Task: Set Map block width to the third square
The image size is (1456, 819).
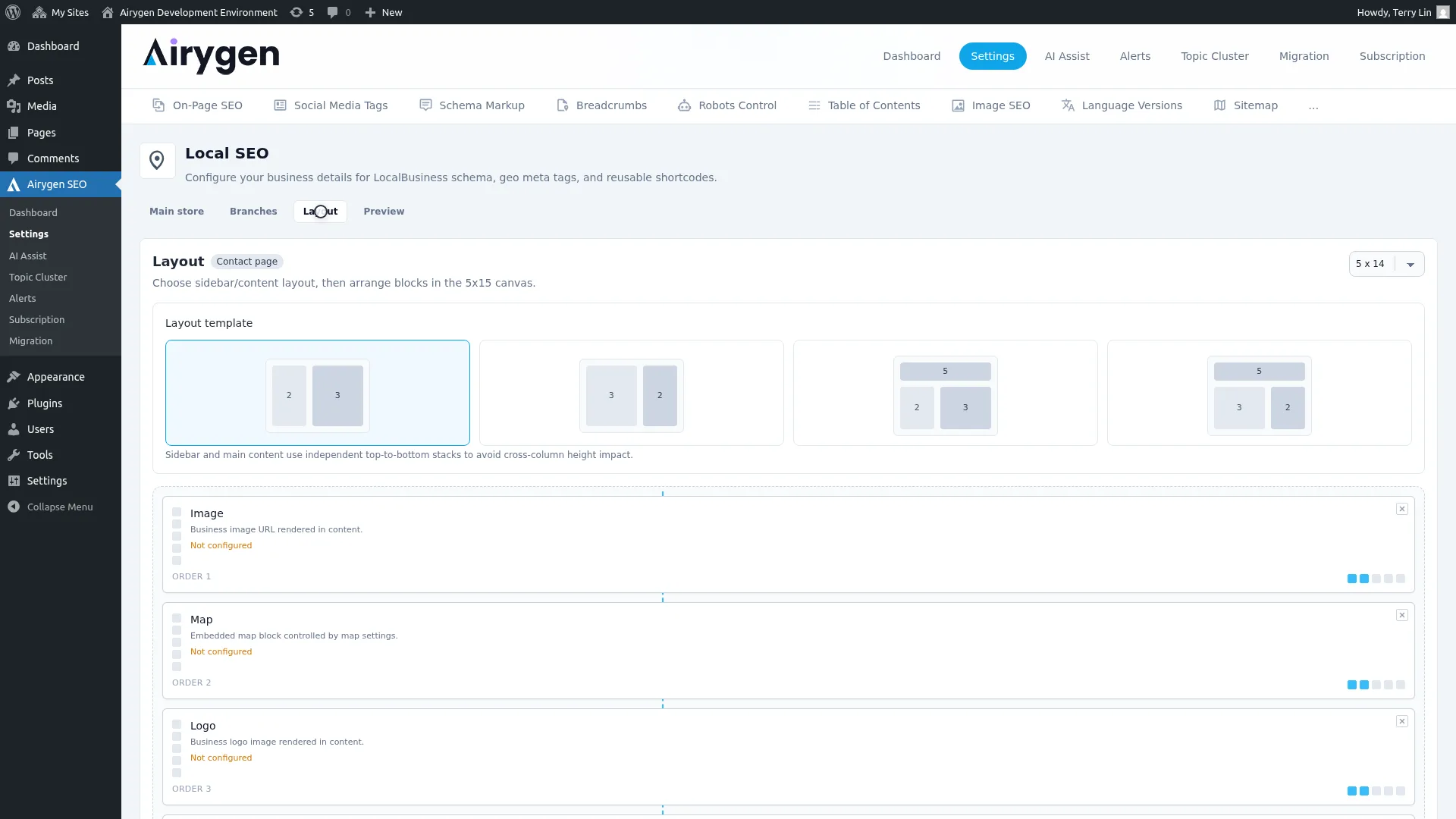Action: 1376,685
